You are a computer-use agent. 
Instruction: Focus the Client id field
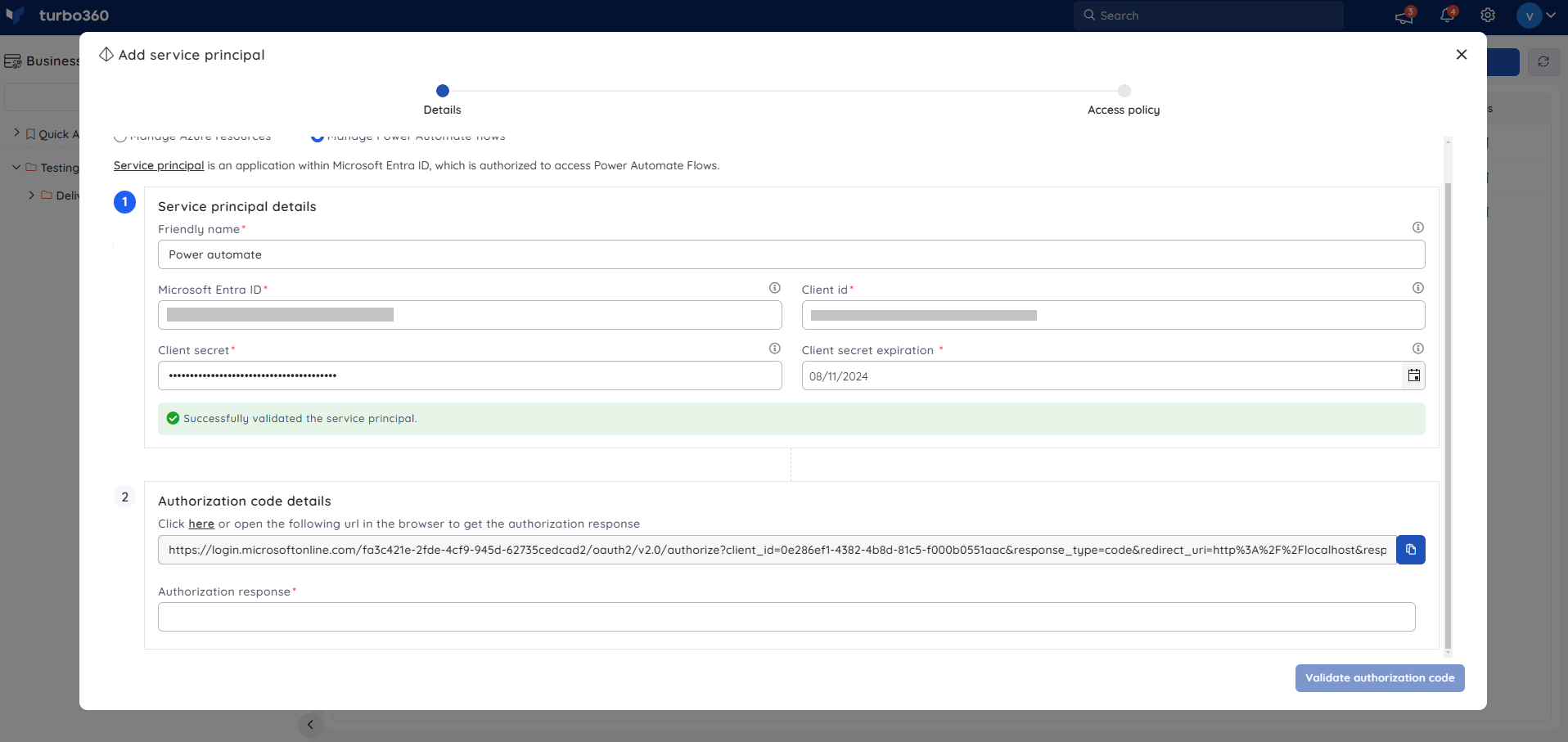coord(1113,315)
